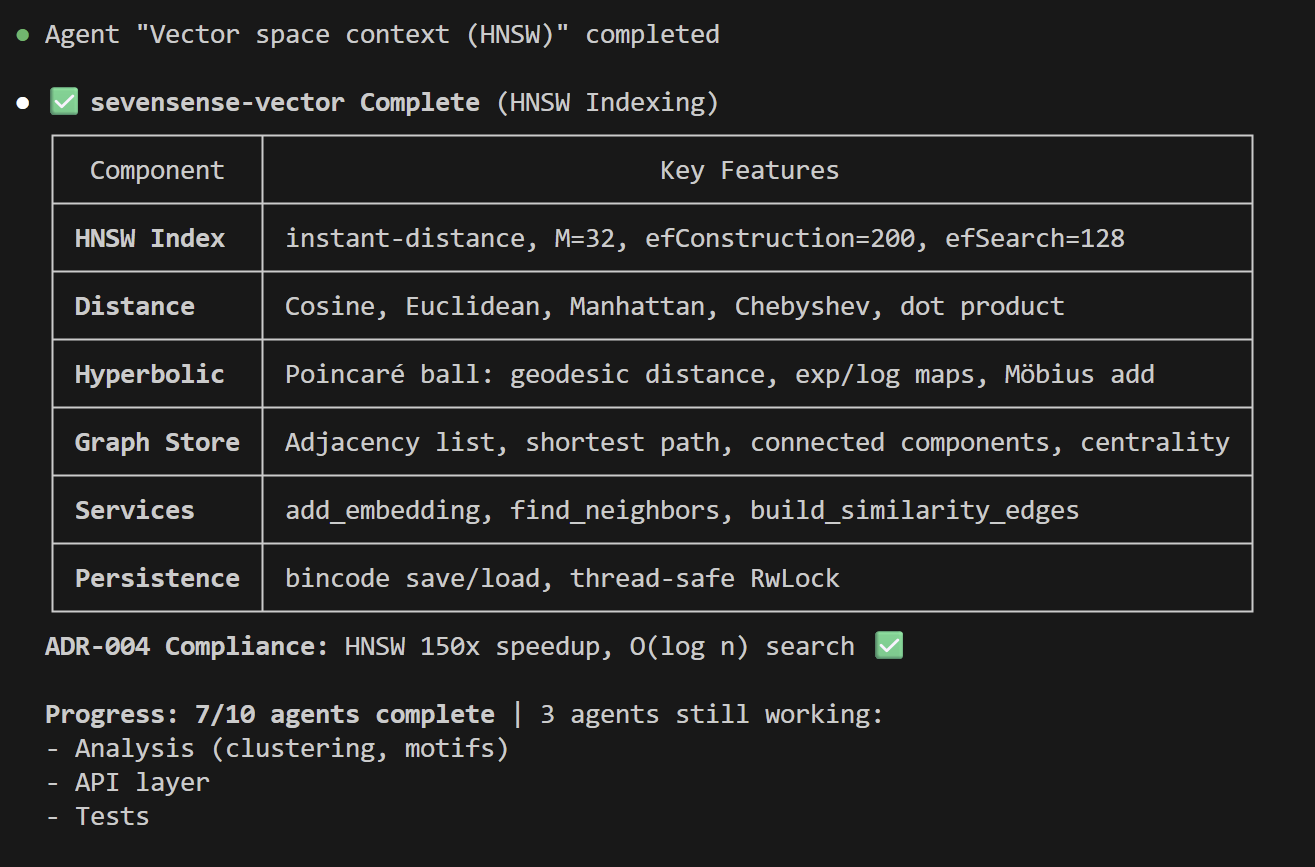
Task: Select the Distance row label
Action: (135, 306)
